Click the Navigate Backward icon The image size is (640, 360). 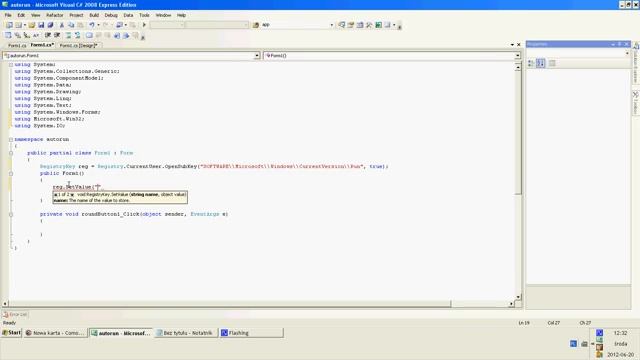click(x=119, y=25)
